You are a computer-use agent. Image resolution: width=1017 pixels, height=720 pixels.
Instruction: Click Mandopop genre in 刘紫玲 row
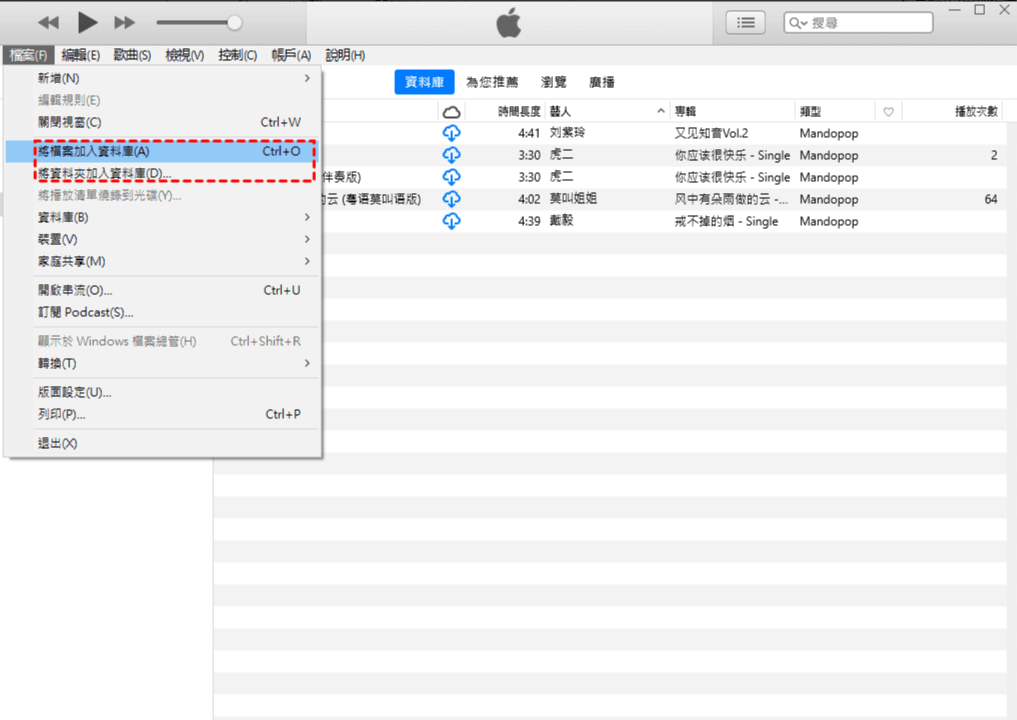click(x=828, y=134)
